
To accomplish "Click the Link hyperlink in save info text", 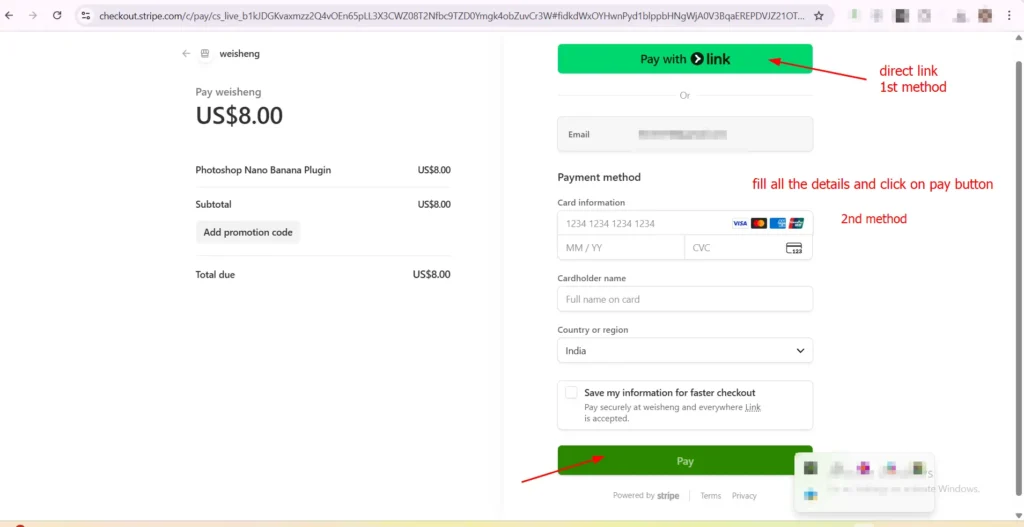I will point(753,407).
